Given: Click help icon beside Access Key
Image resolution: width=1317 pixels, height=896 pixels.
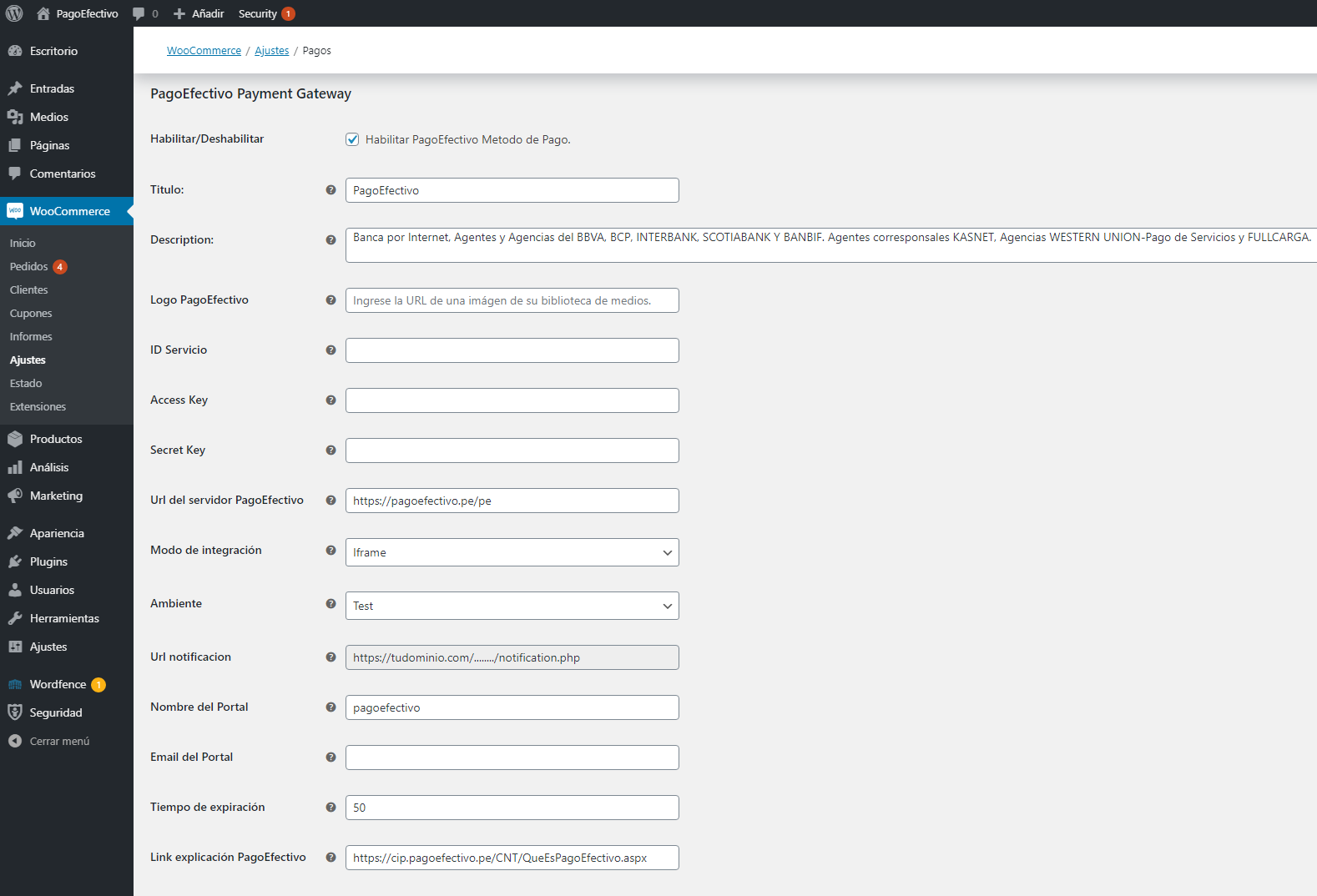Looking at the screenshot, I should pos(331,400).
